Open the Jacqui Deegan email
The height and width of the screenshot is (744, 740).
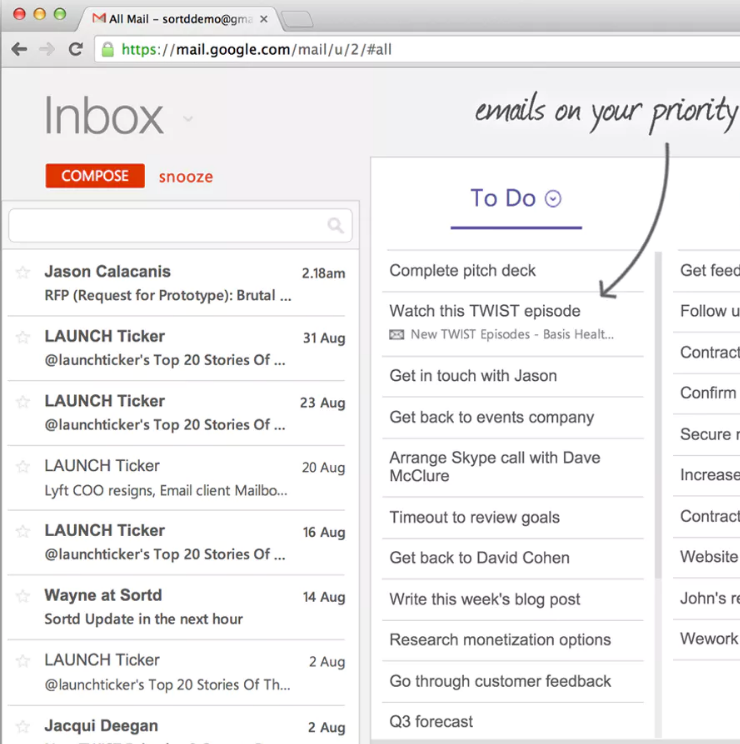[x=176, y=726]
